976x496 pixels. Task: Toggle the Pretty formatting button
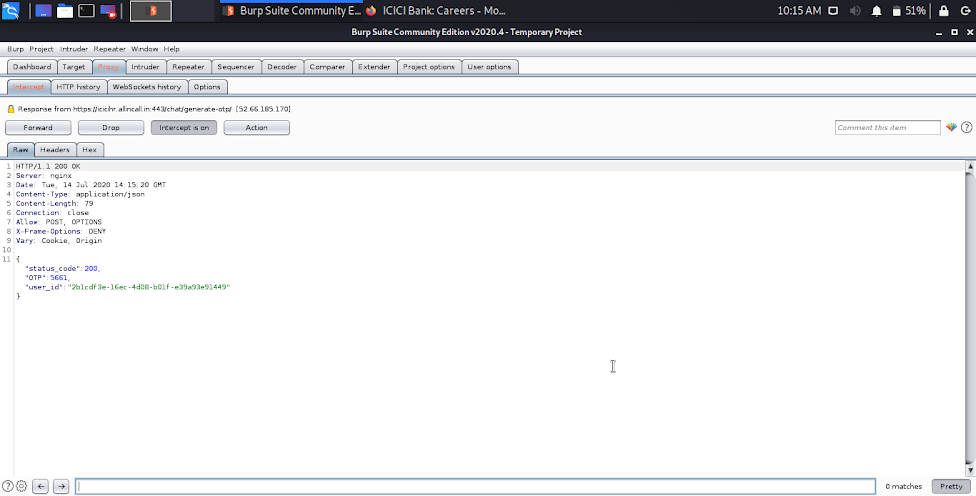point(951,486)
